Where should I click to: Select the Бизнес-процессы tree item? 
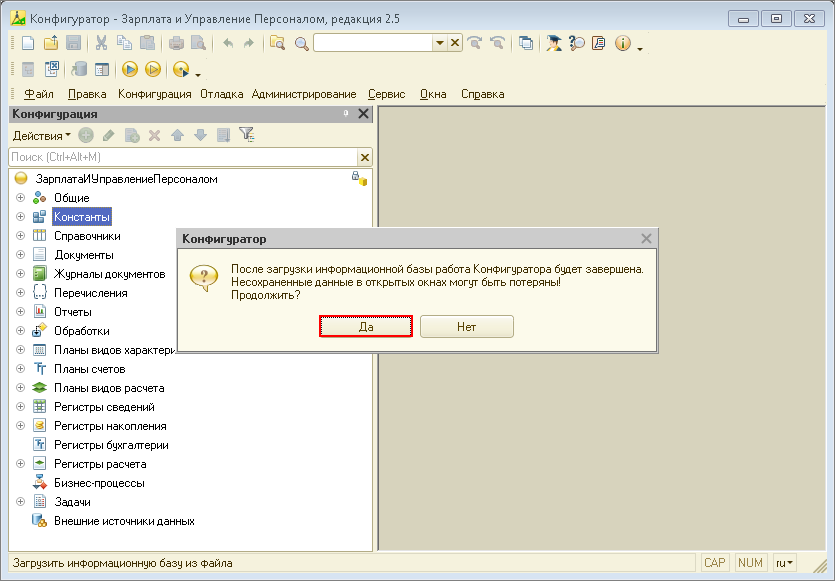[99, 483]
